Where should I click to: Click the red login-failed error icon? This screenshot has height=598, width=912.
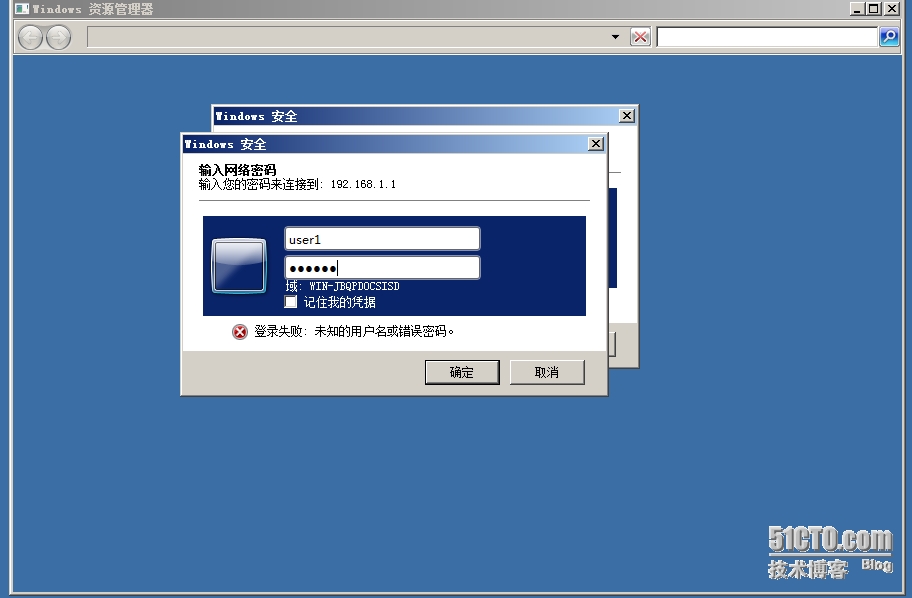tap(240, 332)
